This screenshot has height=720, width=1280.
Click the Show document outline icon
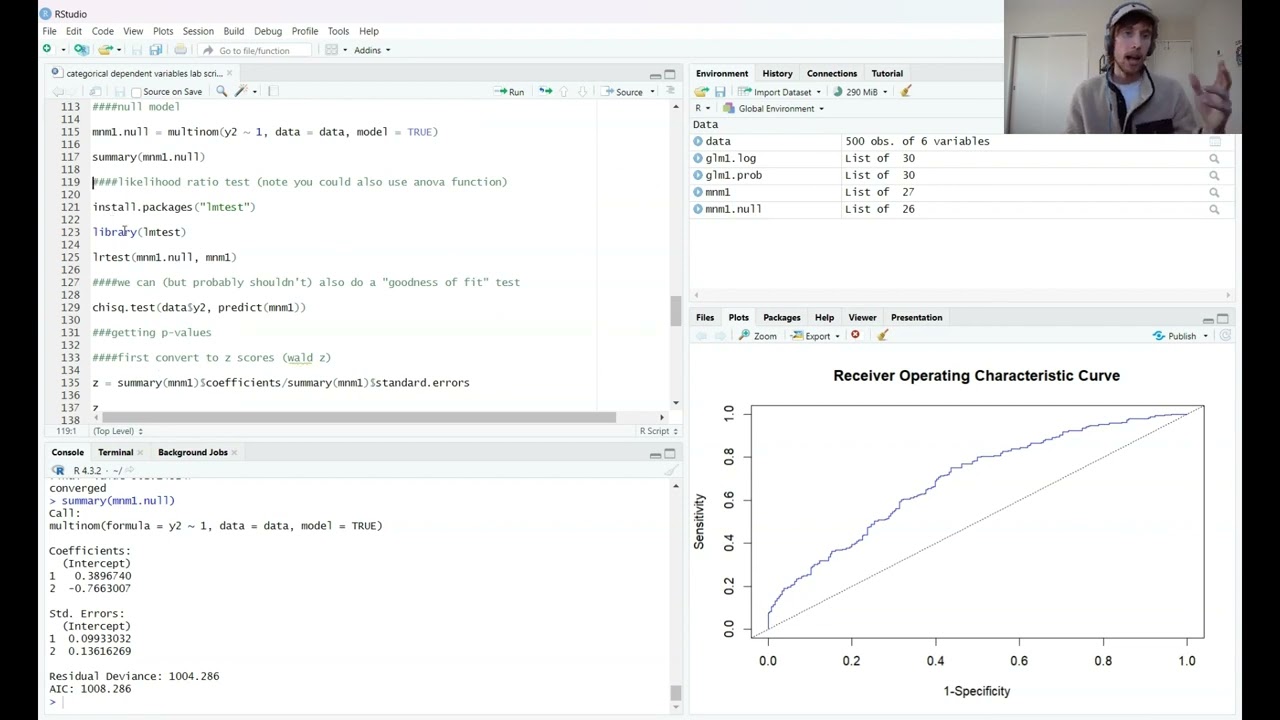tap(670, 91)
